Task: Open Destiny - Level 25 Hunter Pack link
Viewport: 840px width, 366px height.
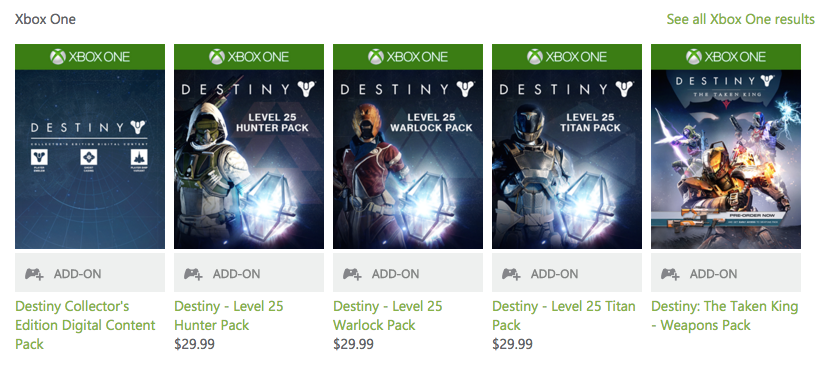Action: point(229,316)
